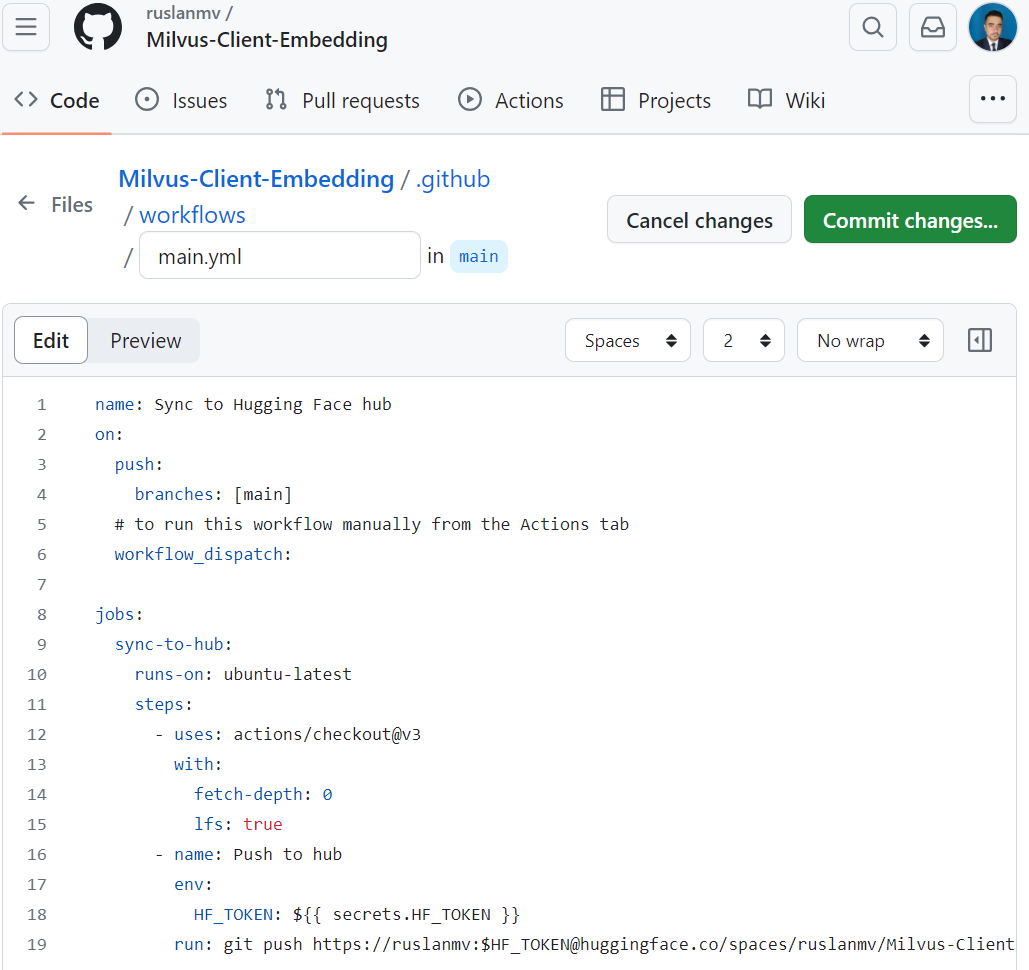
Task: Click the 'push:' code line
Action: [x=138, y=465]
